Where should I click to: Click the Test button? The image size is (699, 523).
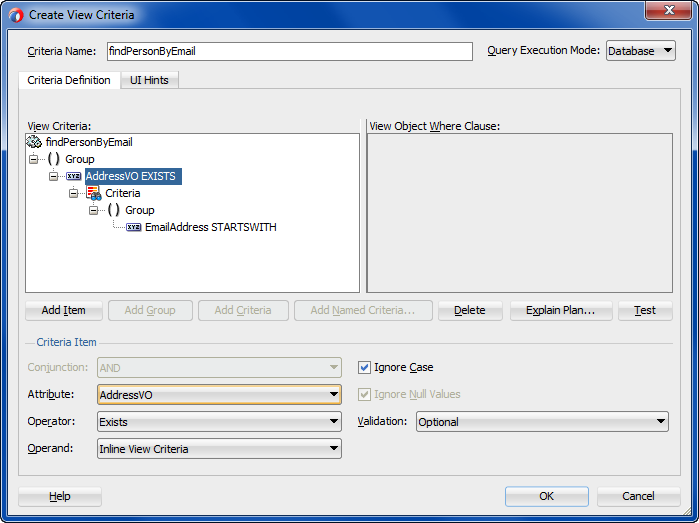point(646,310)
